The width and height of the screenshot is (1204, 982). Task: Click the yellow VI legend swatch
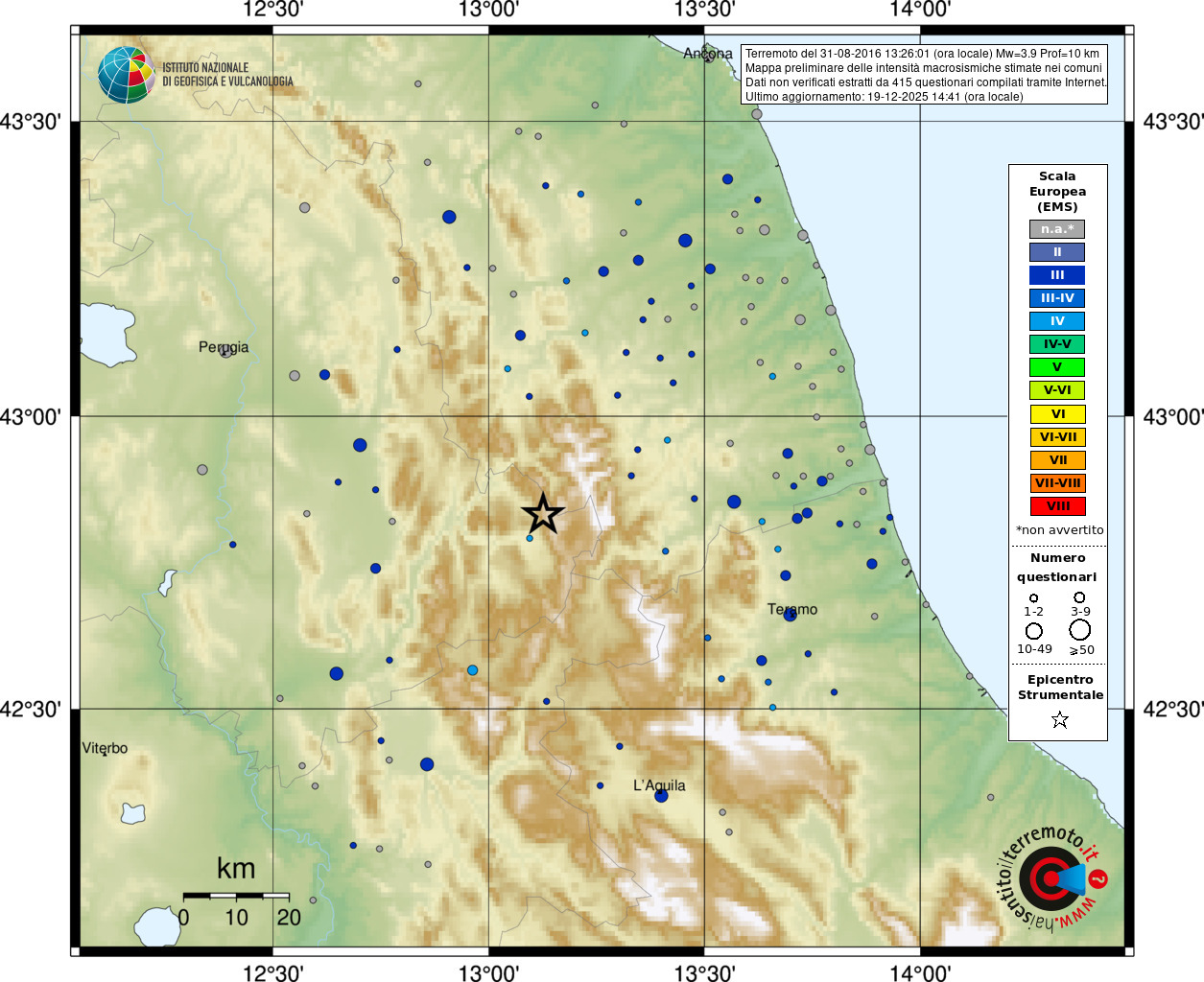point(1057,414)
